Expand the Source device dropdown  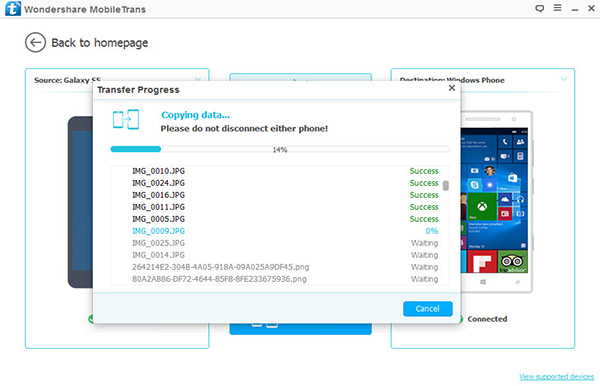(198, 79)
